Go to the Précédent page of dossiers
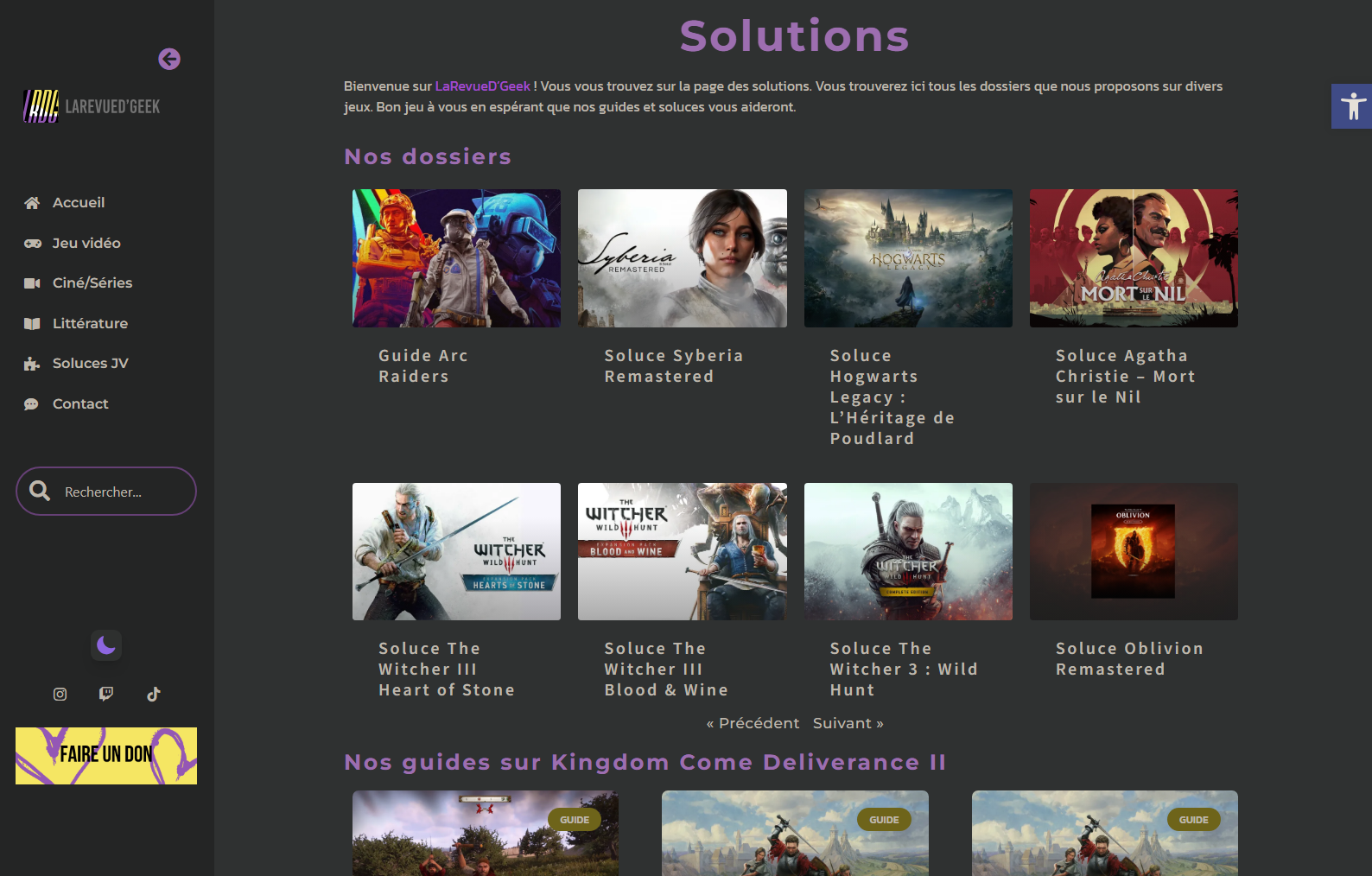This screenshot has height=876, width=1372. pos(753,723)
